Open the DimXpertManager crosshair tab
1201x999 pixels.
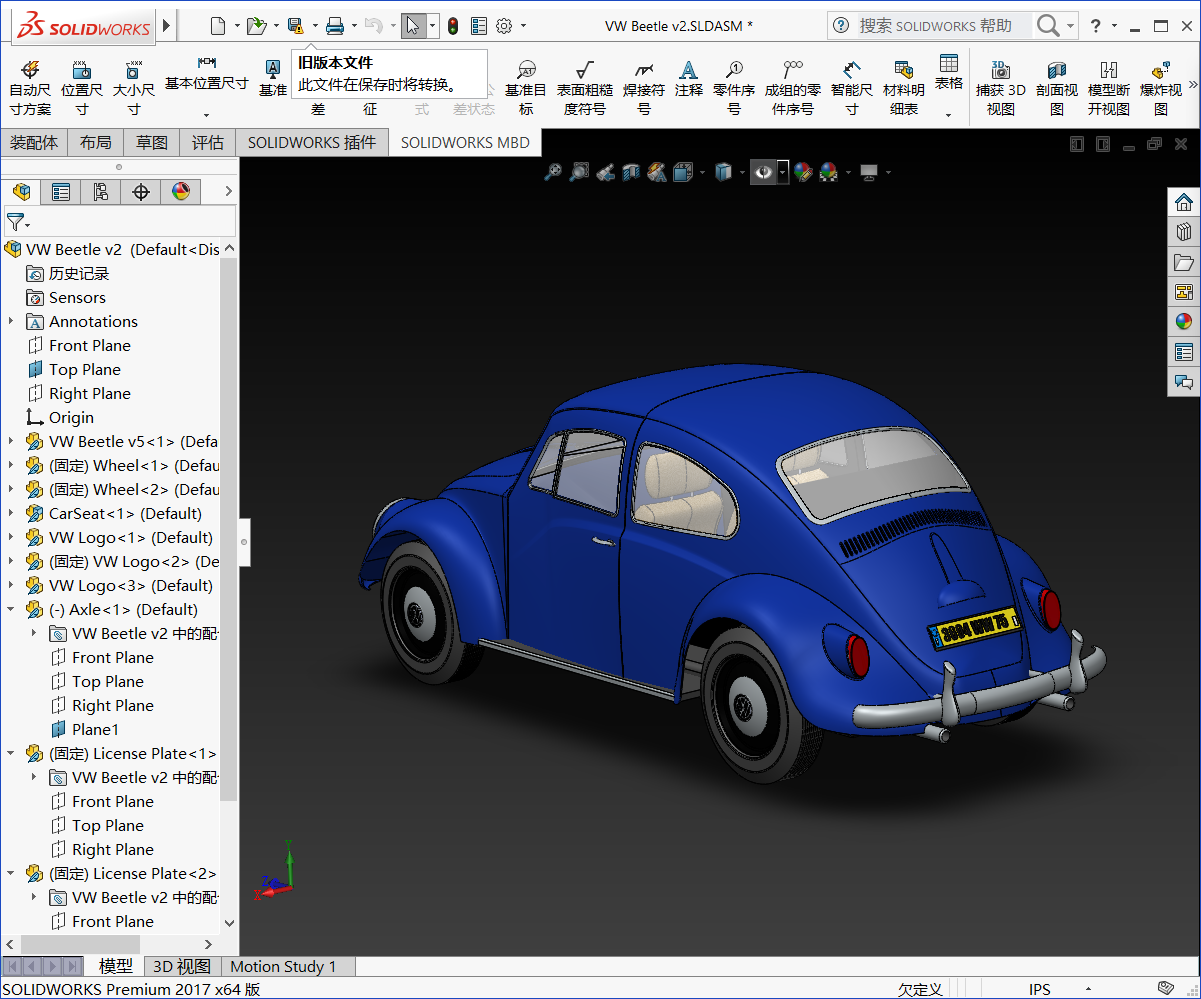point(141,192)
